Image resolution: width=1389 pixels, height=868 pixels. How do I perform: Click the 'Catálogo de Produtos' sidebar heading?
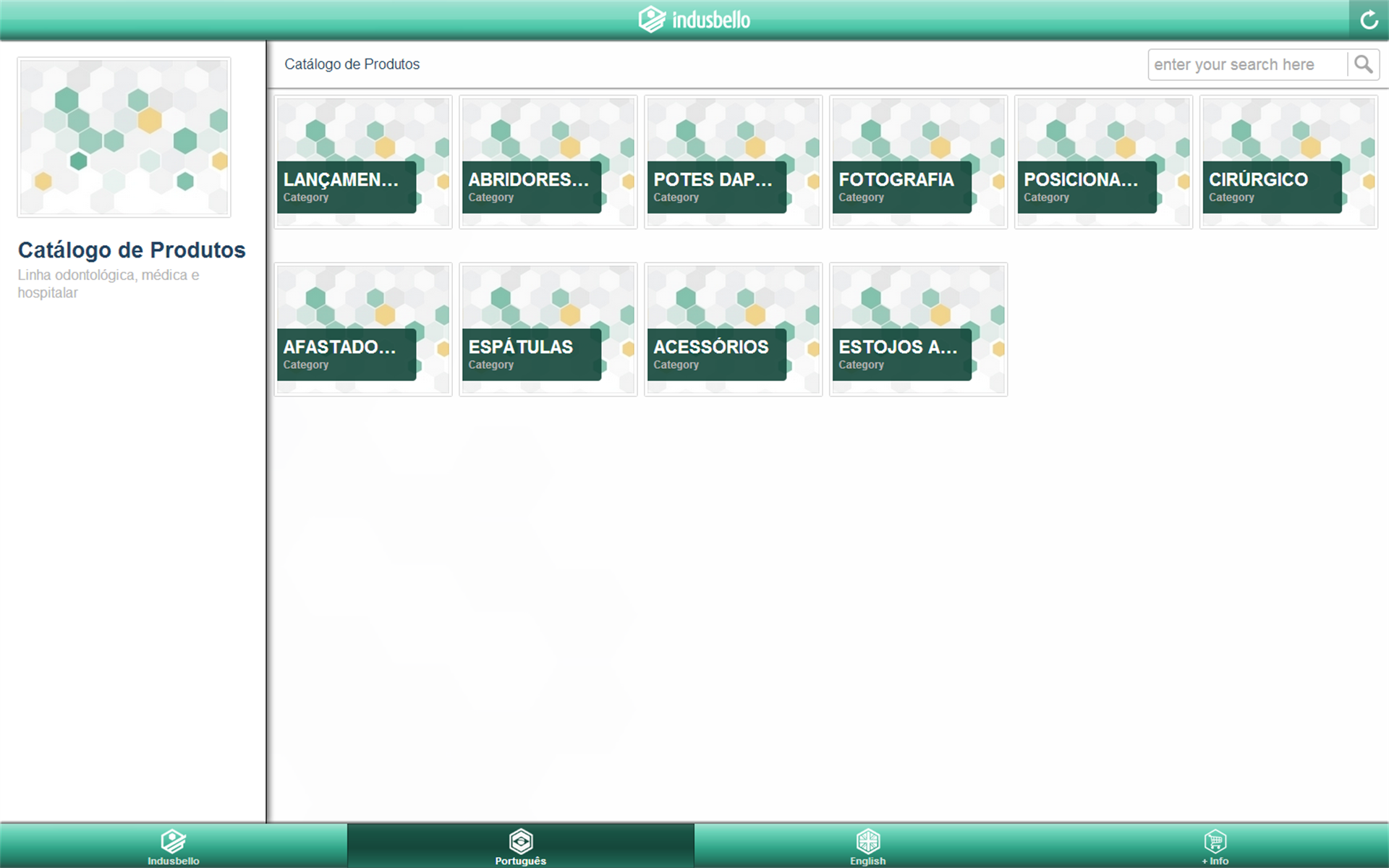(x=132, y=250)
